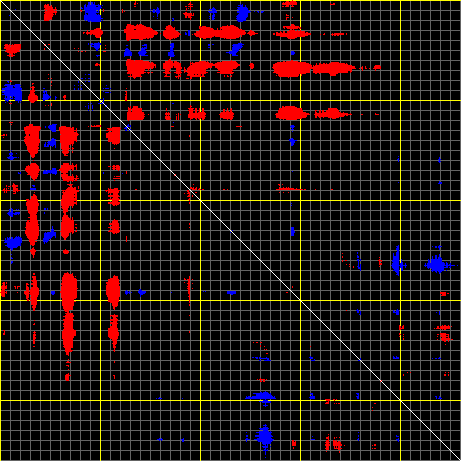
Task: Select the diagonal crossing at the third yellow intersection
Action: (x=300, y=300)
